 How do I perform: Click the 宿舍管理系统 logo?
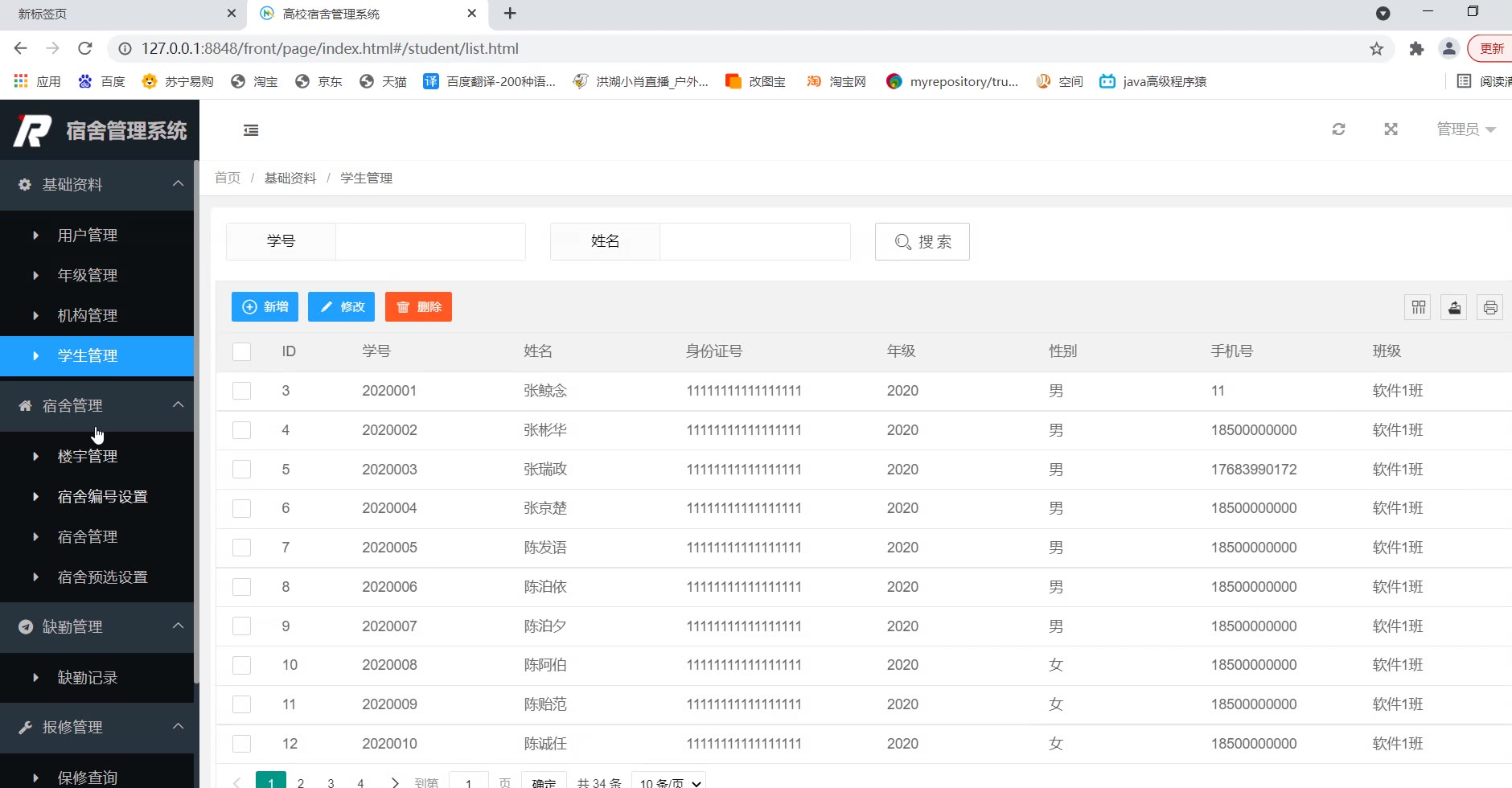coord(101,130)
